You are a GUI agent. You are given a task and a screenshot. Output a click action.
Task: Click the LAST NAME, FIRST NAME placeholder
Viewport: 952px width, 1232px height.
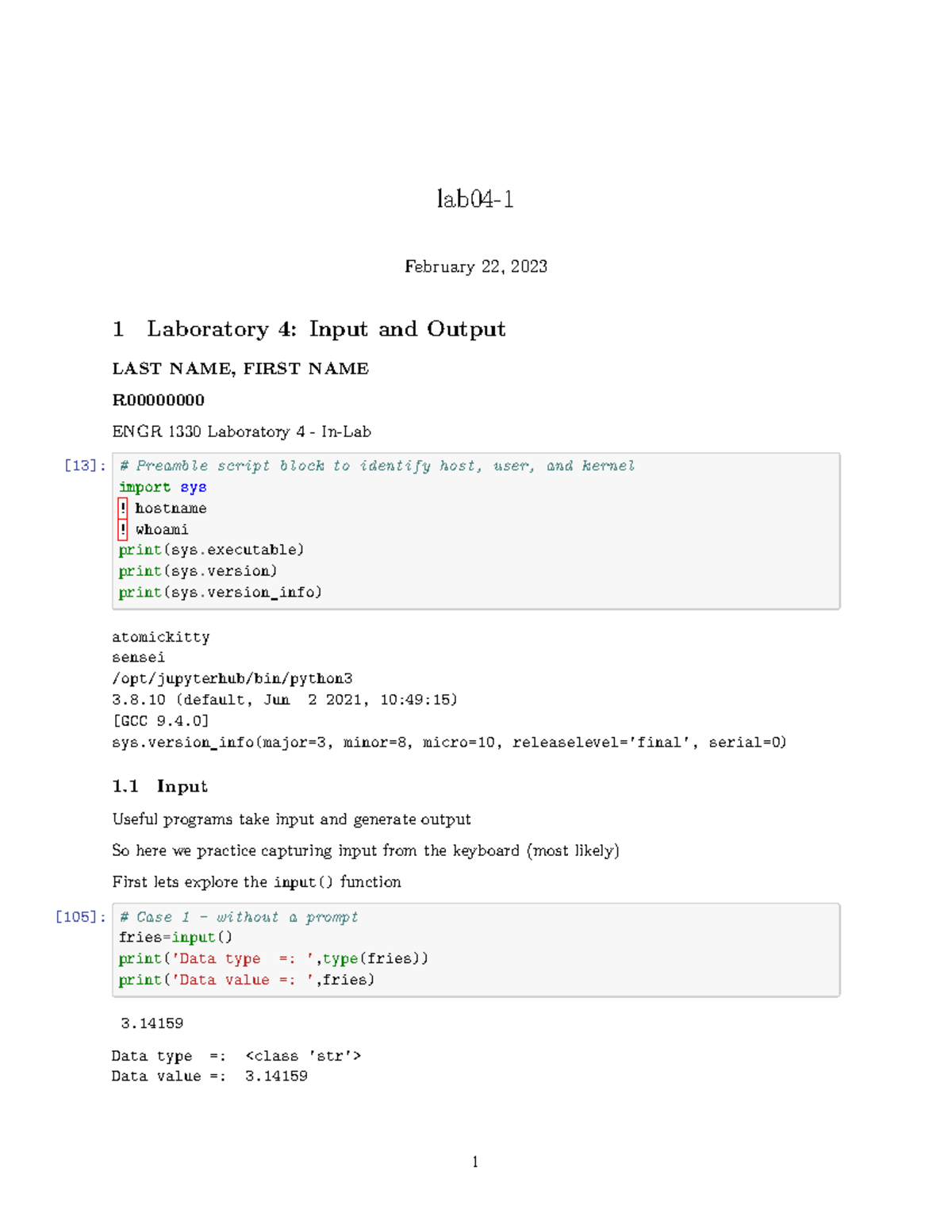[x=240, y=368]
